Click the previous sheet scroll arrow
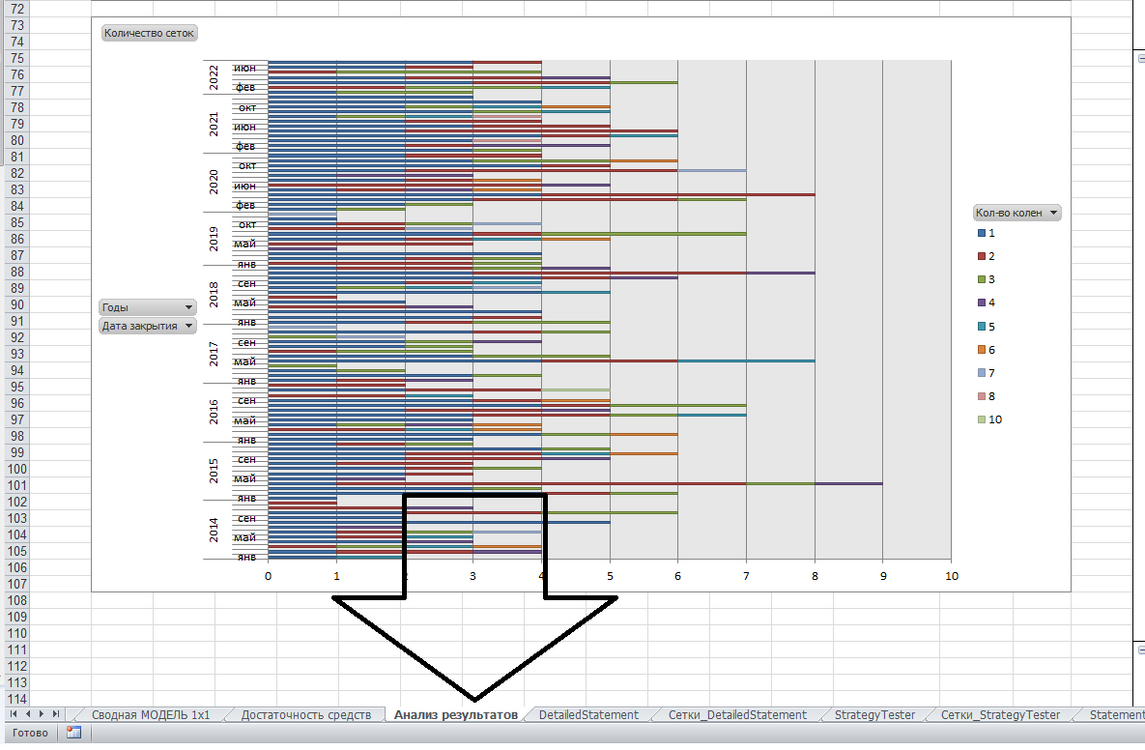The width and height of the screenshot is (1145, 750). coord(28,714)
